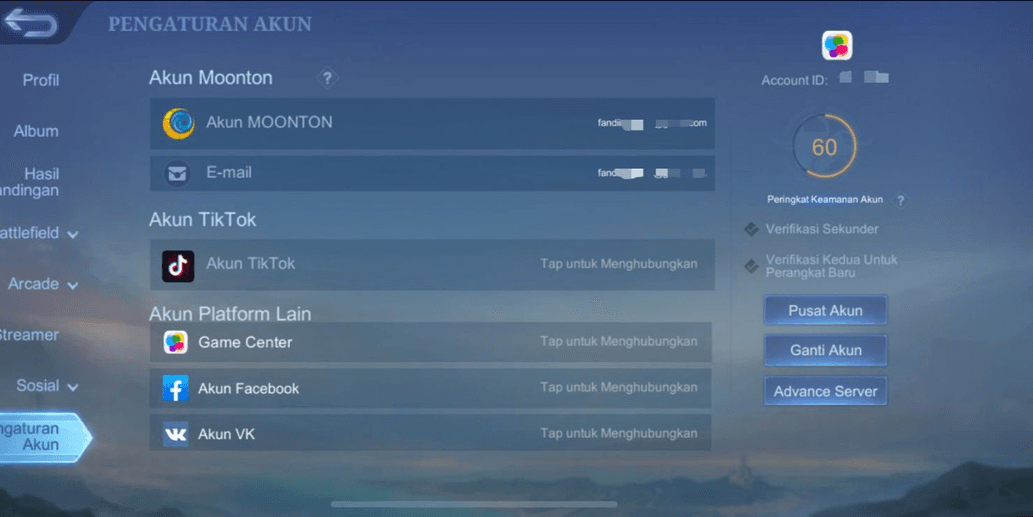Open the Akun Moonton help question mark
Screen dimensions: 1033x517
click(x=327, y=78)
